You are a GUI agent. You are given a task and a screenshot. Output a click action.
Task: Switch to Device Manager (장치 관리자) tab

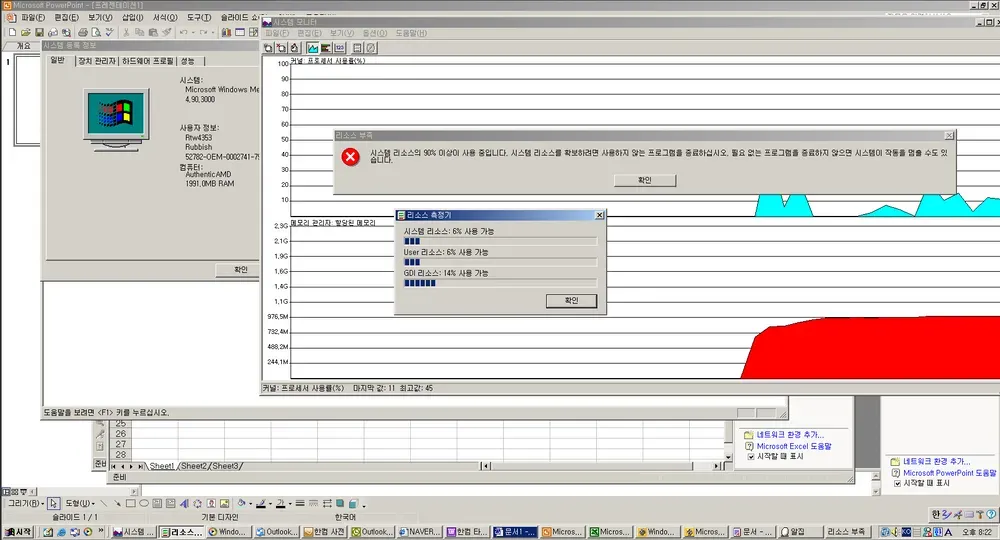point(97,61)
